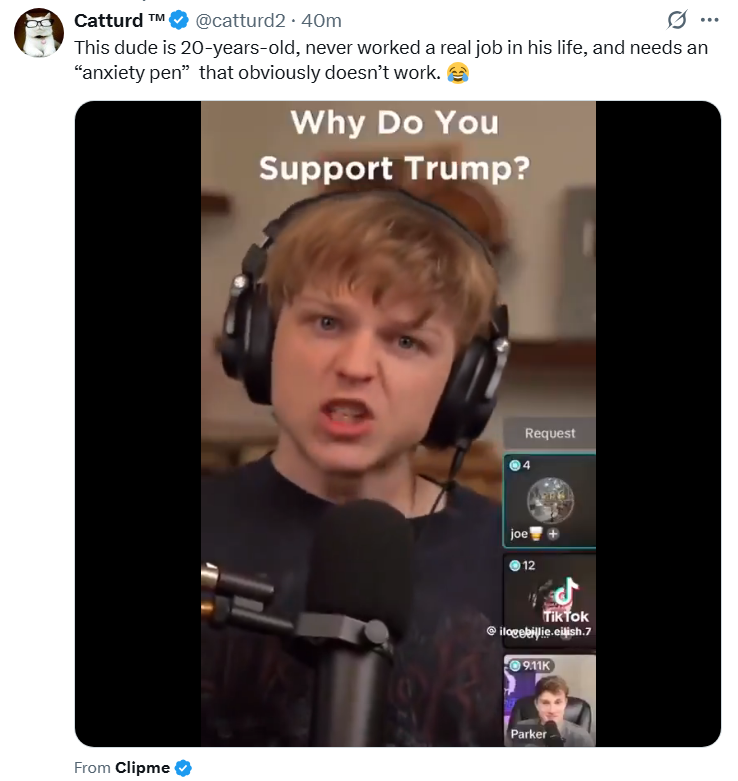Click the 4 count badge on joe tile
This screenshot has height=781, width=738.
tap(520, 465)
